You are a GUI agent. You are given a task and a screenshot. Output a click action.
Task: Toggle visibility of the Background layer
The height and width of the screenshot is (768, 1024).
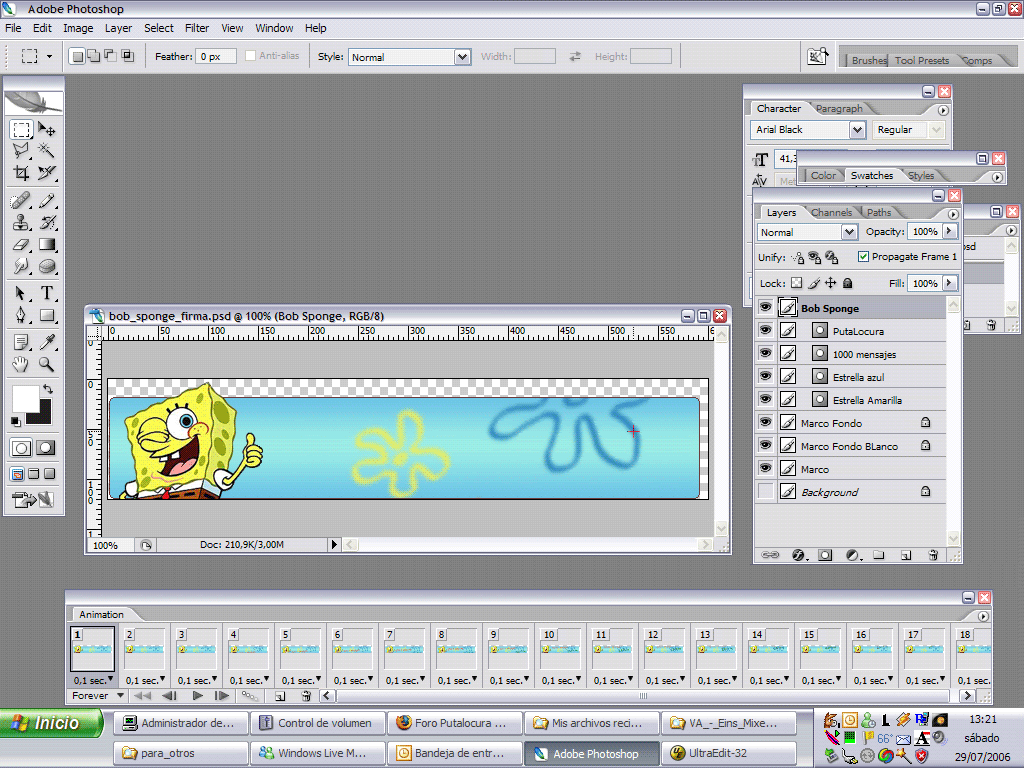click(766, 492)
